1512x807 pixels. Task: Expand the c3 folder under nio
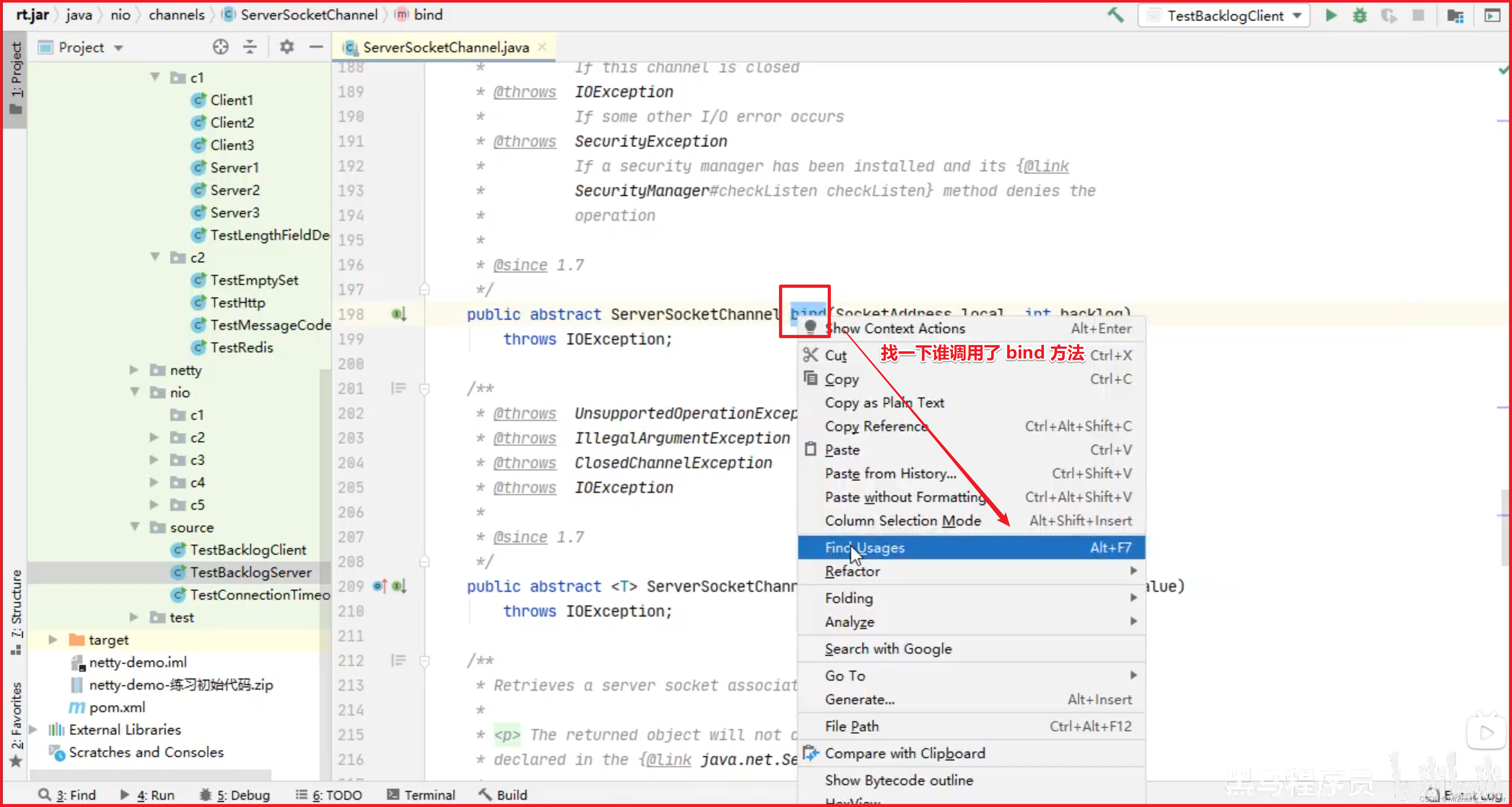[x=154, y=459]
